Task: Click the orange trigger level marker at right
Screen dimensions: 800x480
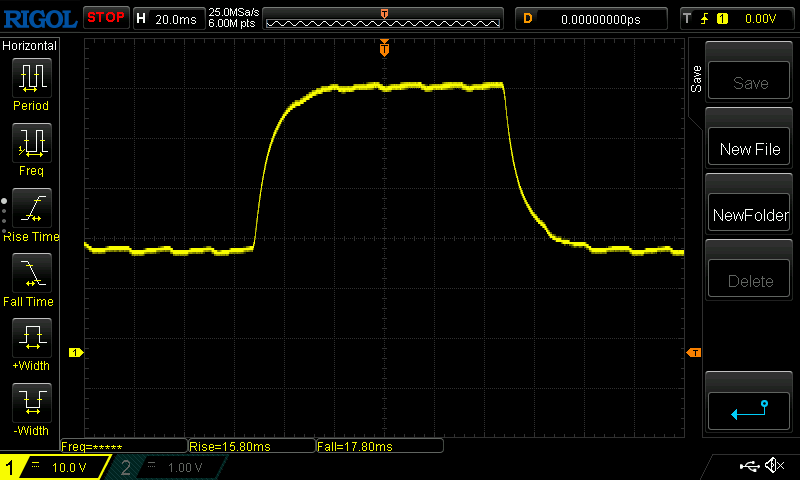Action: (694, 352)
